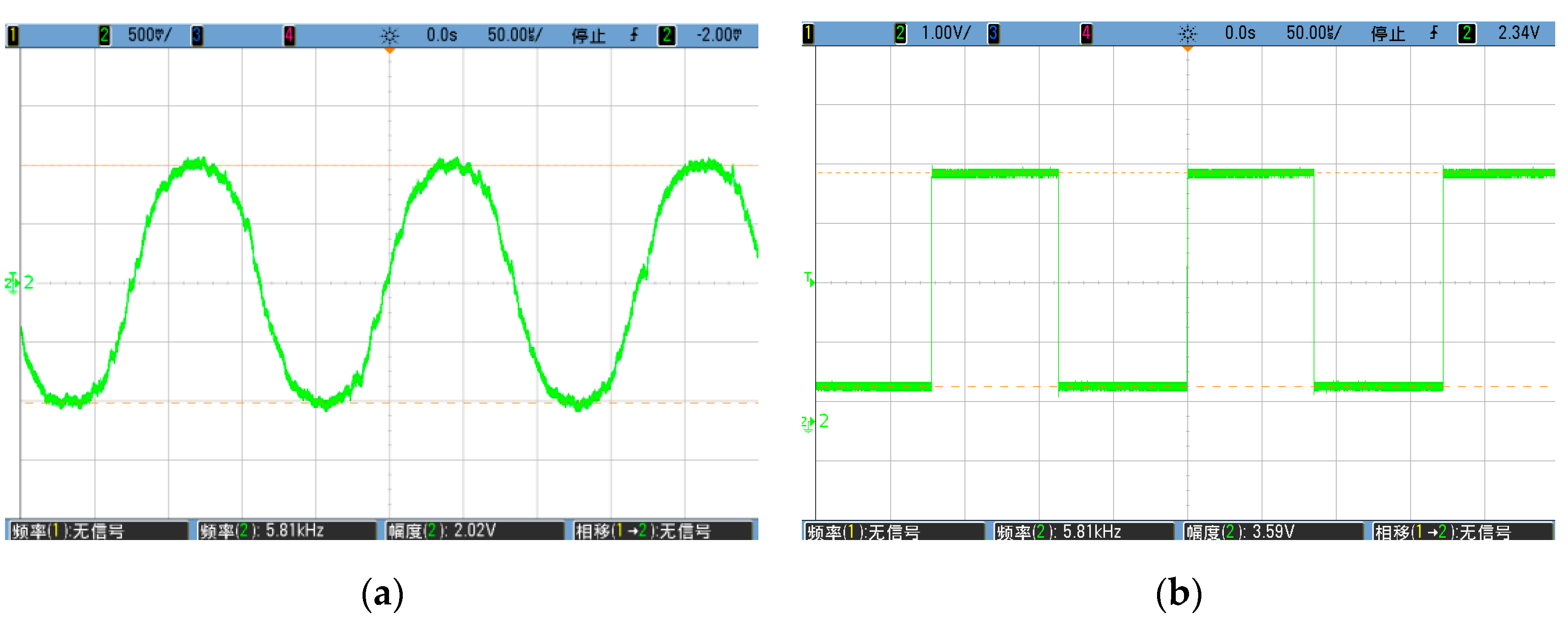
Task: Select the 幅度(2): 3.59V measurement box
Action: click(1274, 532)
